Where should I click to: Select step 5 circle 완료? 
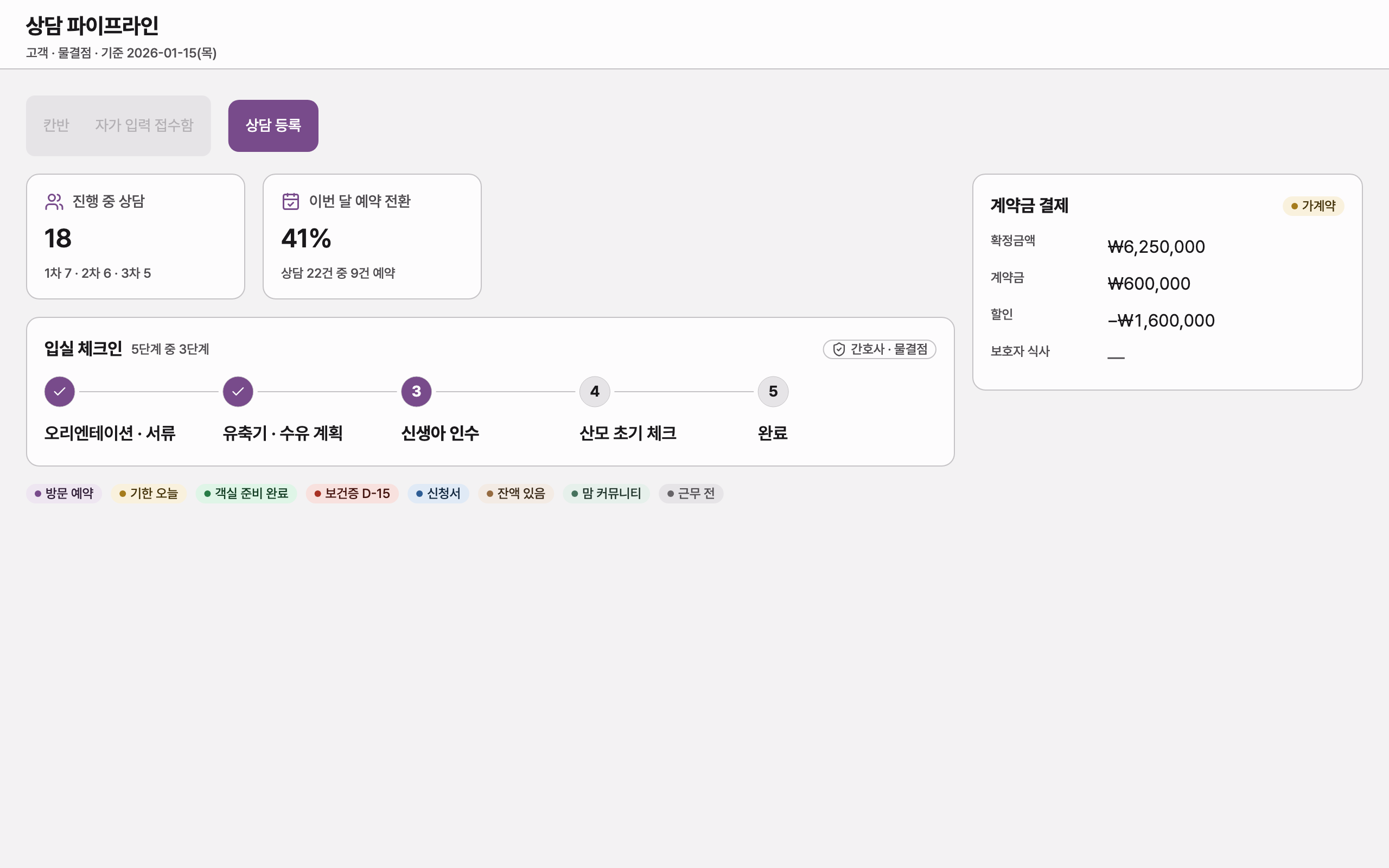pyautogui.click(x=773, y=392)
